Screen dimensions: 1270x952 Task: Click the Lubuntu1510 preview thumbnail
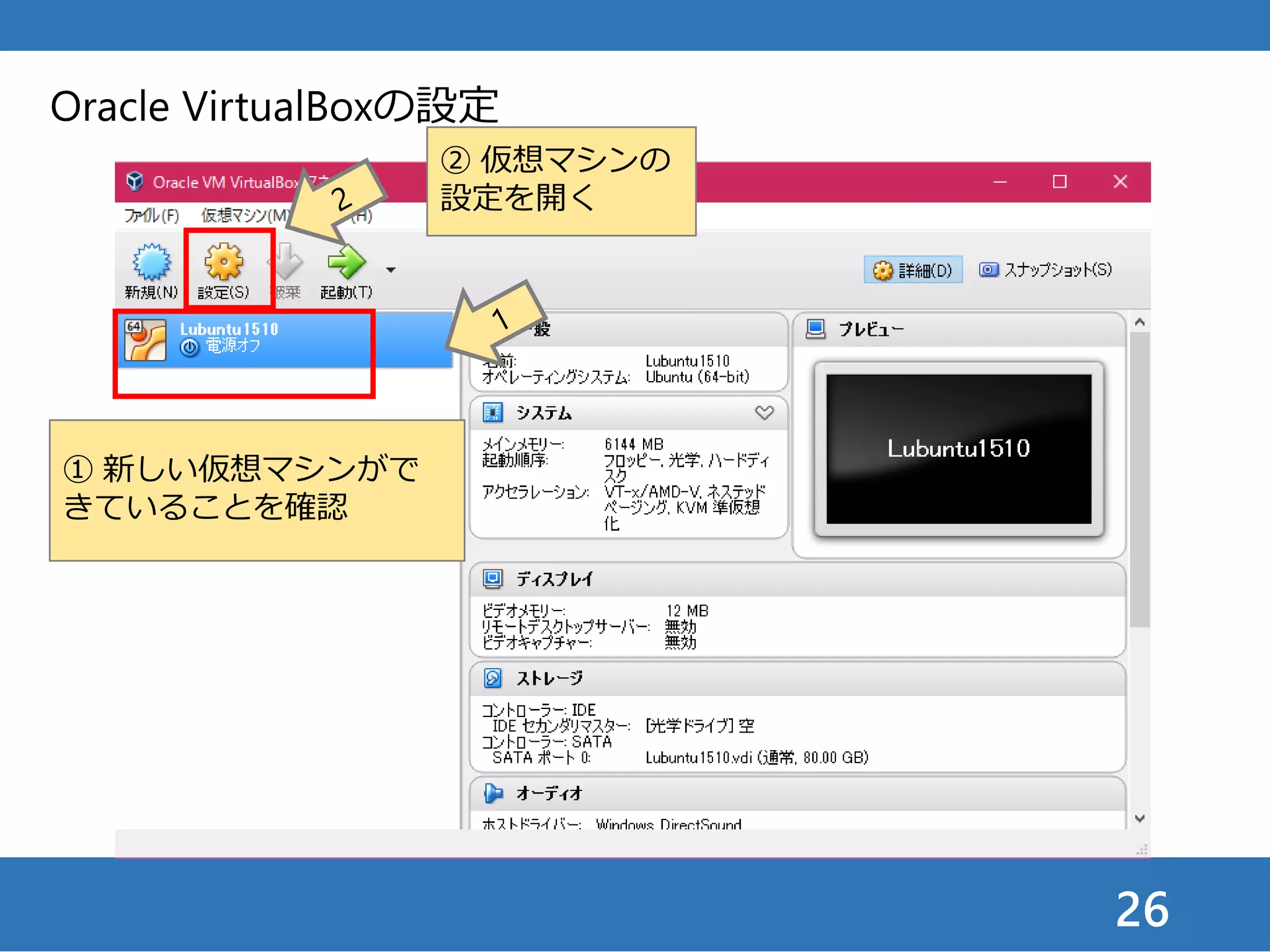point(959,449)
